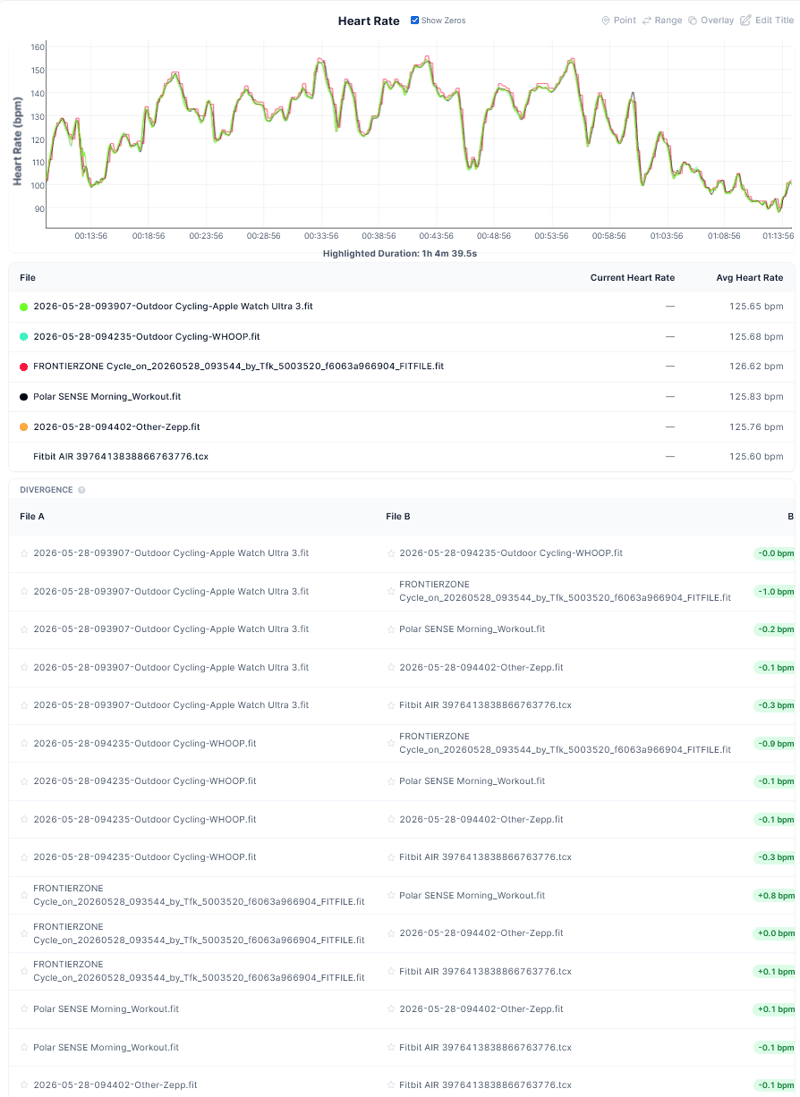Click the Avg Heart Rate column header
The height and width of the screenshot is (1097, 800).
[749, 278]
